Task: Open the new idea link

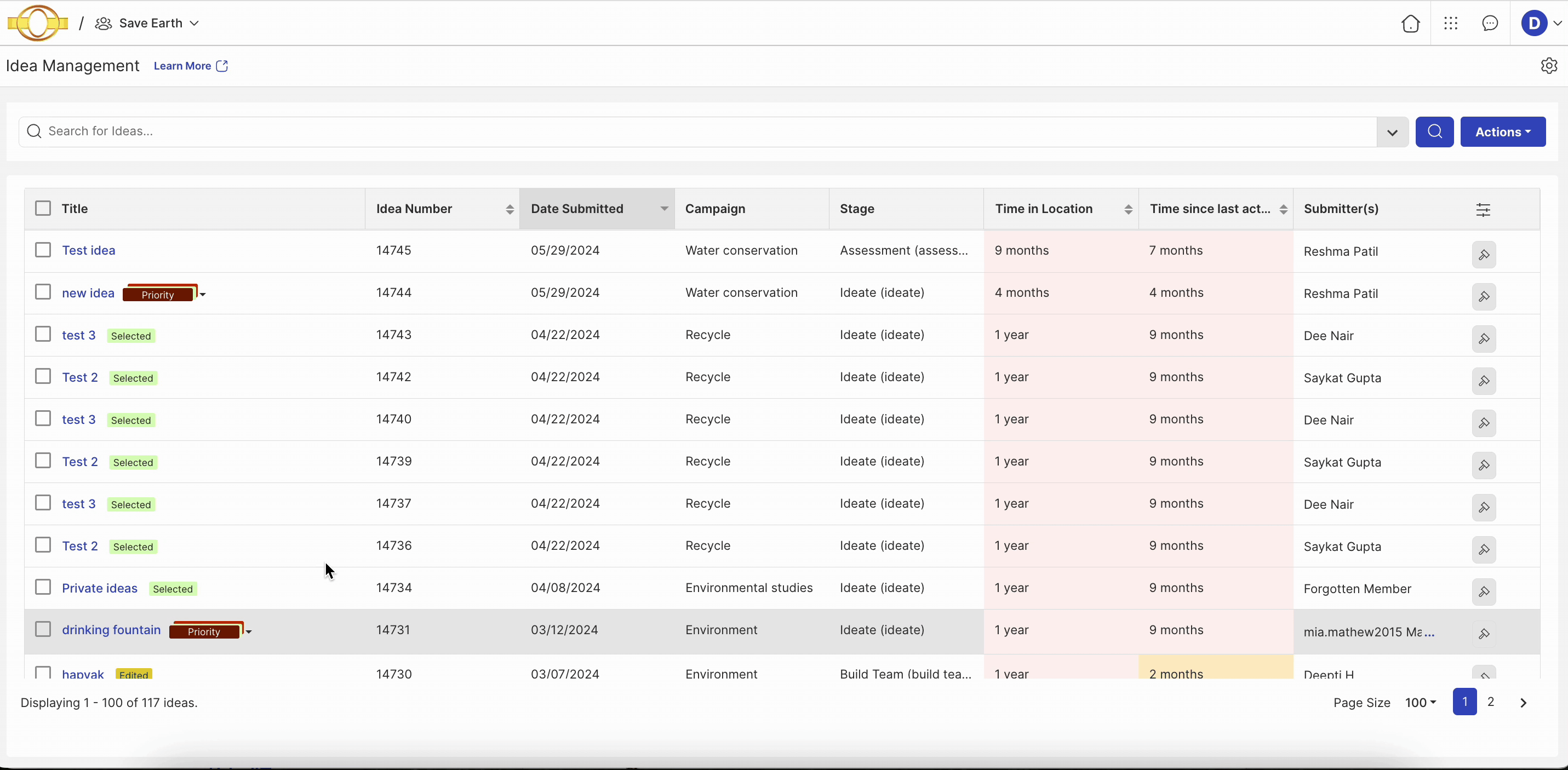Action: click(x=88, y=293)
